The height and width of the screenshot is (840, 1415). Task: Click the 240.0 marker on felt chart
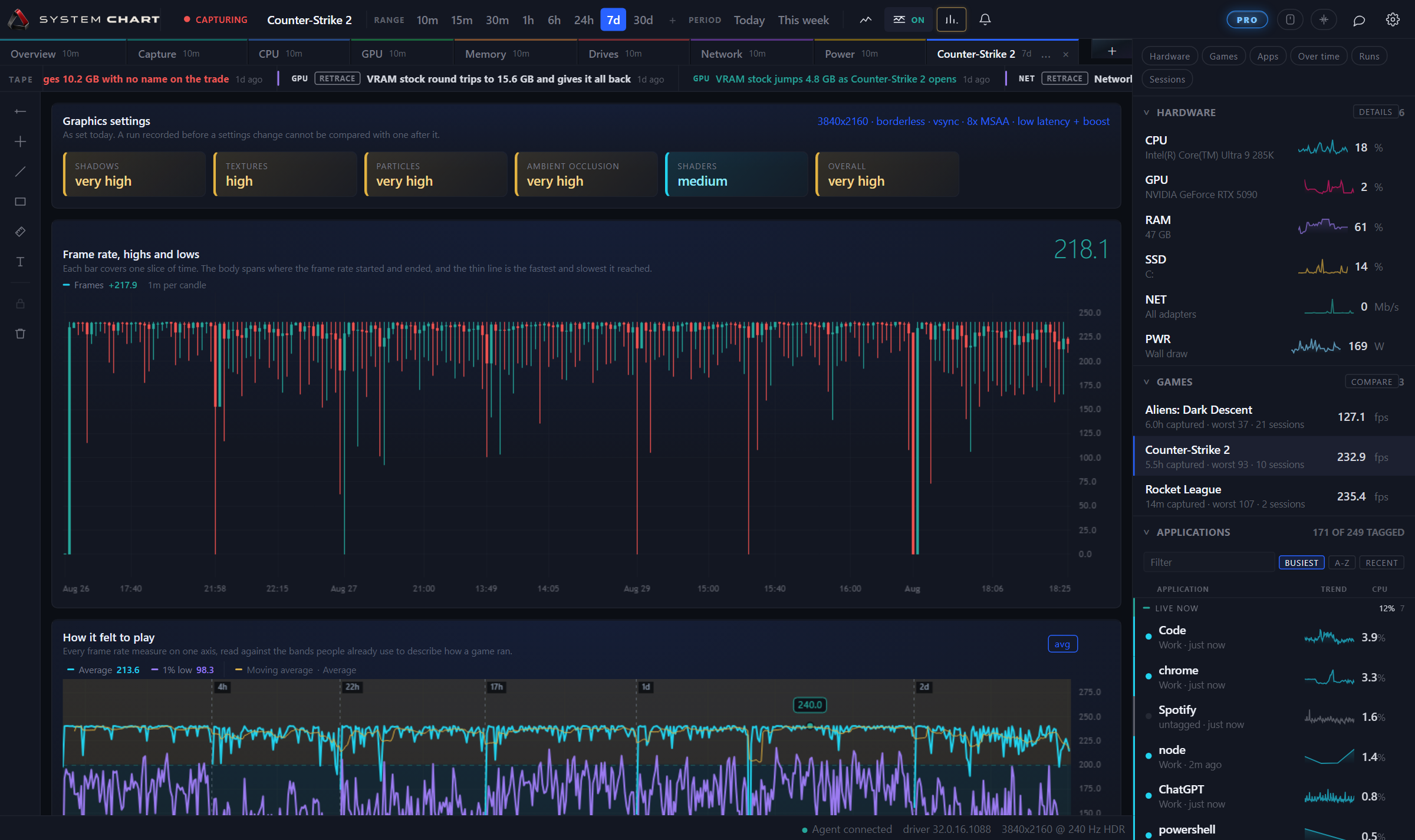tap(809, 704)
